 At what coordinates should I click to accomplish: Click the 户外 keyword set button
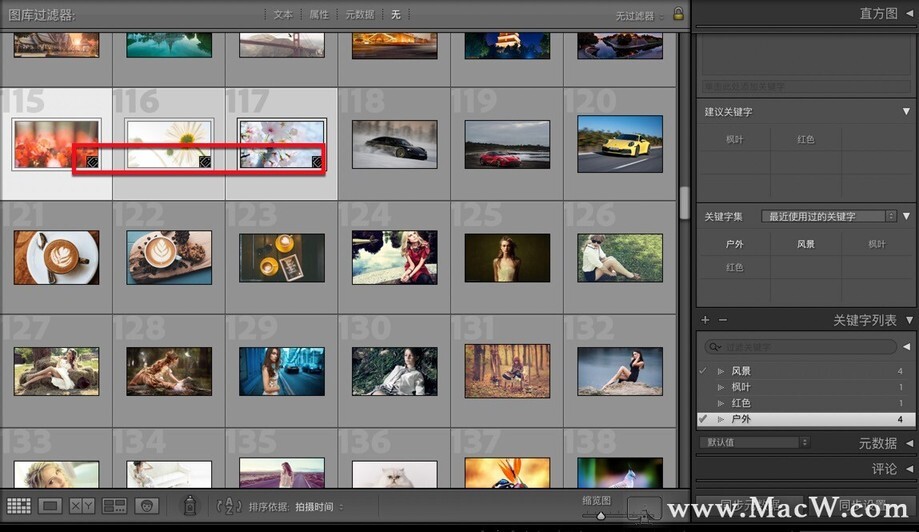pos(734,244)
